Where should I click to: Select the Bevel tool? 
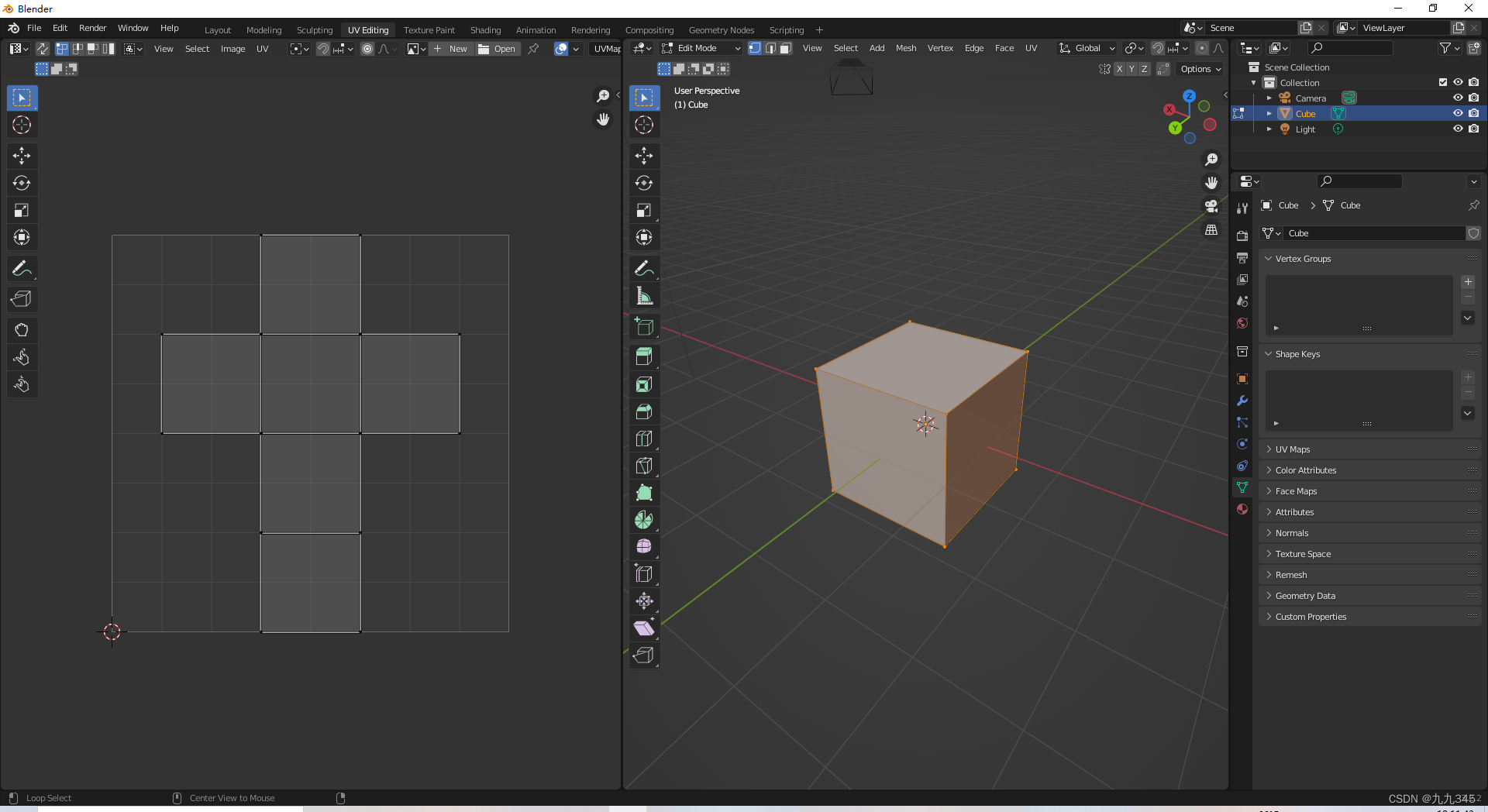643,411
